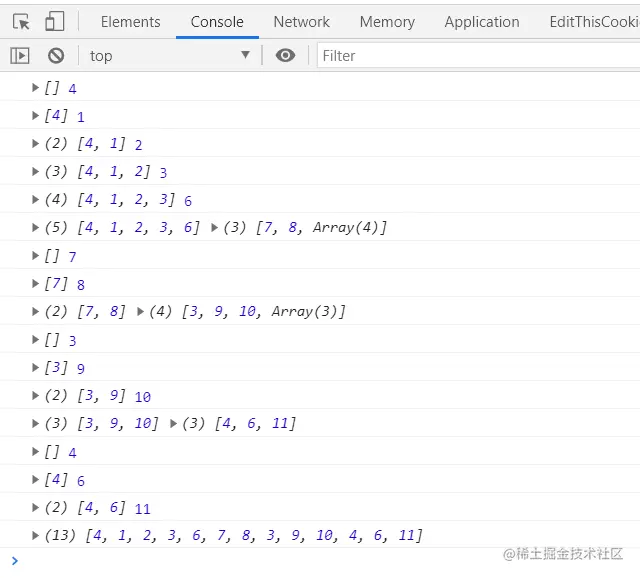Click the console prompt input line
Viewport: 640px width, 578px height.
click(x=320, y=561)
